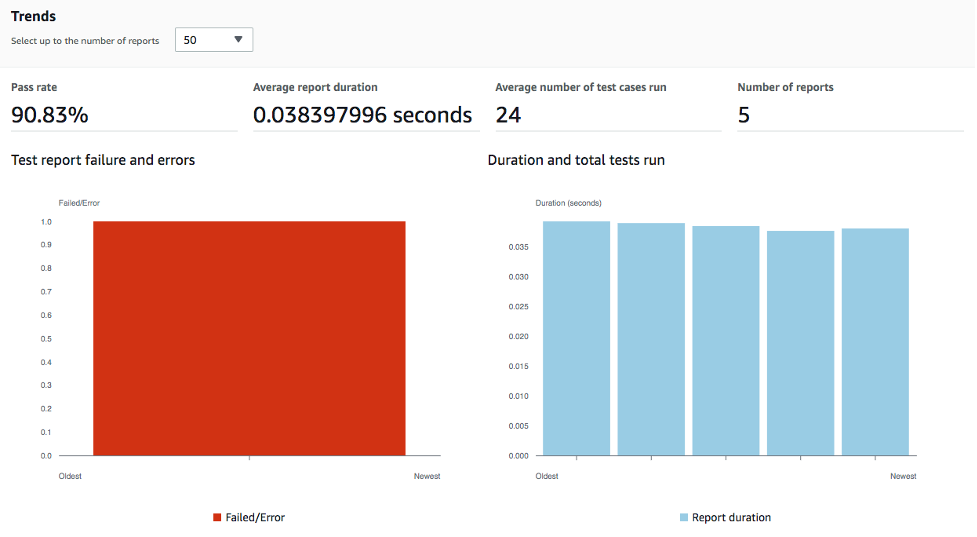Viewport: 977px width, 537px height.
Task: Click Oldest label under the failure chart
Action: 70,476
